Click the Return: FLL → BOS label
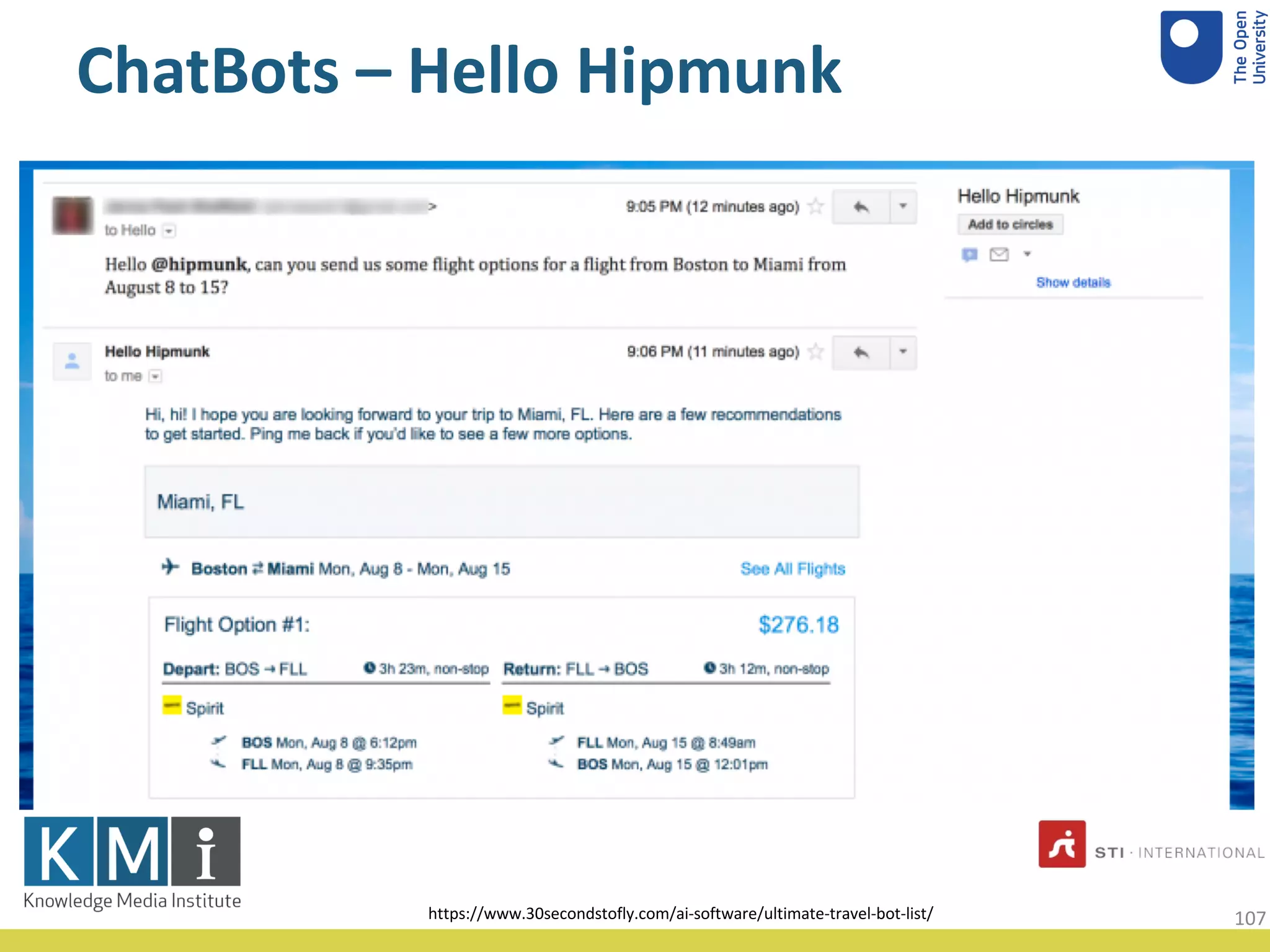The width and height of the screenshot is (1270, 952). pyautogui.click(x=575, y=669)
